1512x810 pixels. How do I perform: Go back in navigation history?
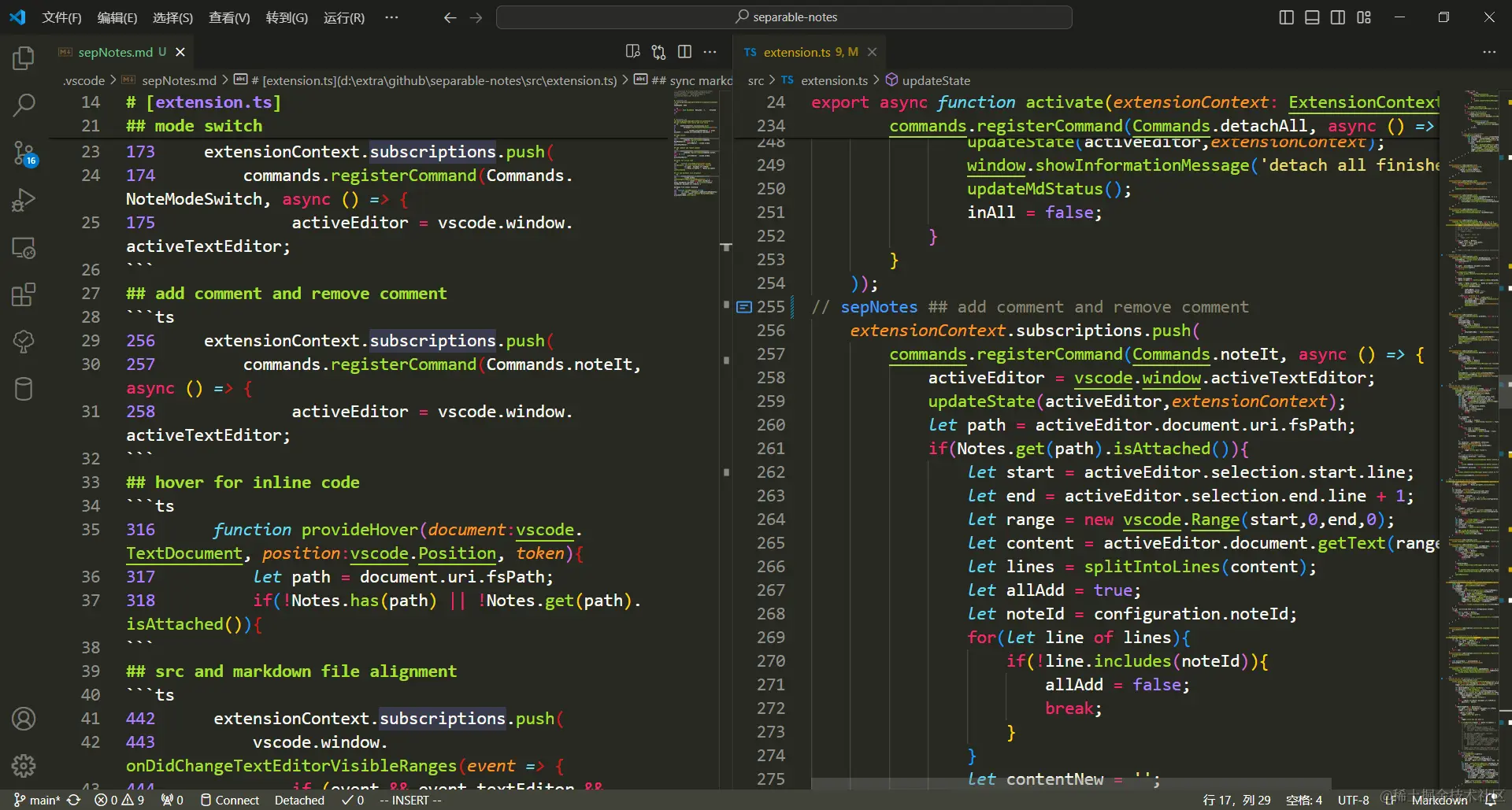tap(450, 17)
